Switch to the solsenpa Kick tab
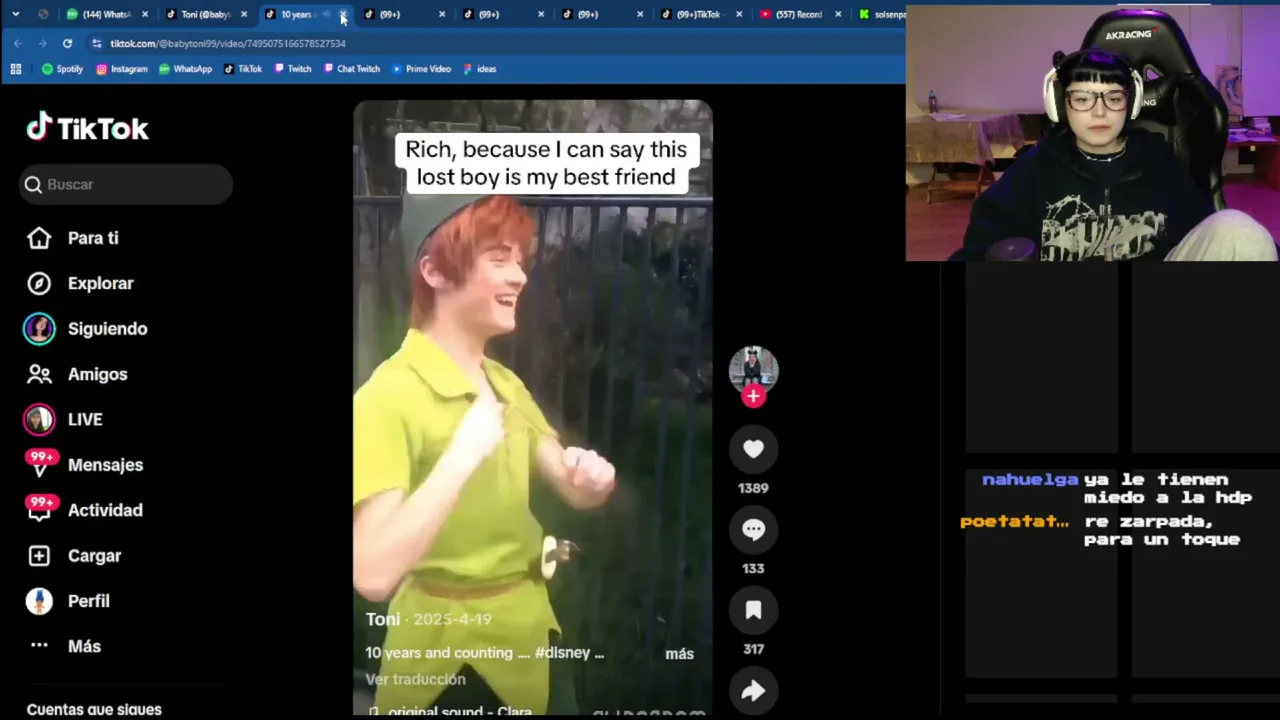 tap(883, 14)
